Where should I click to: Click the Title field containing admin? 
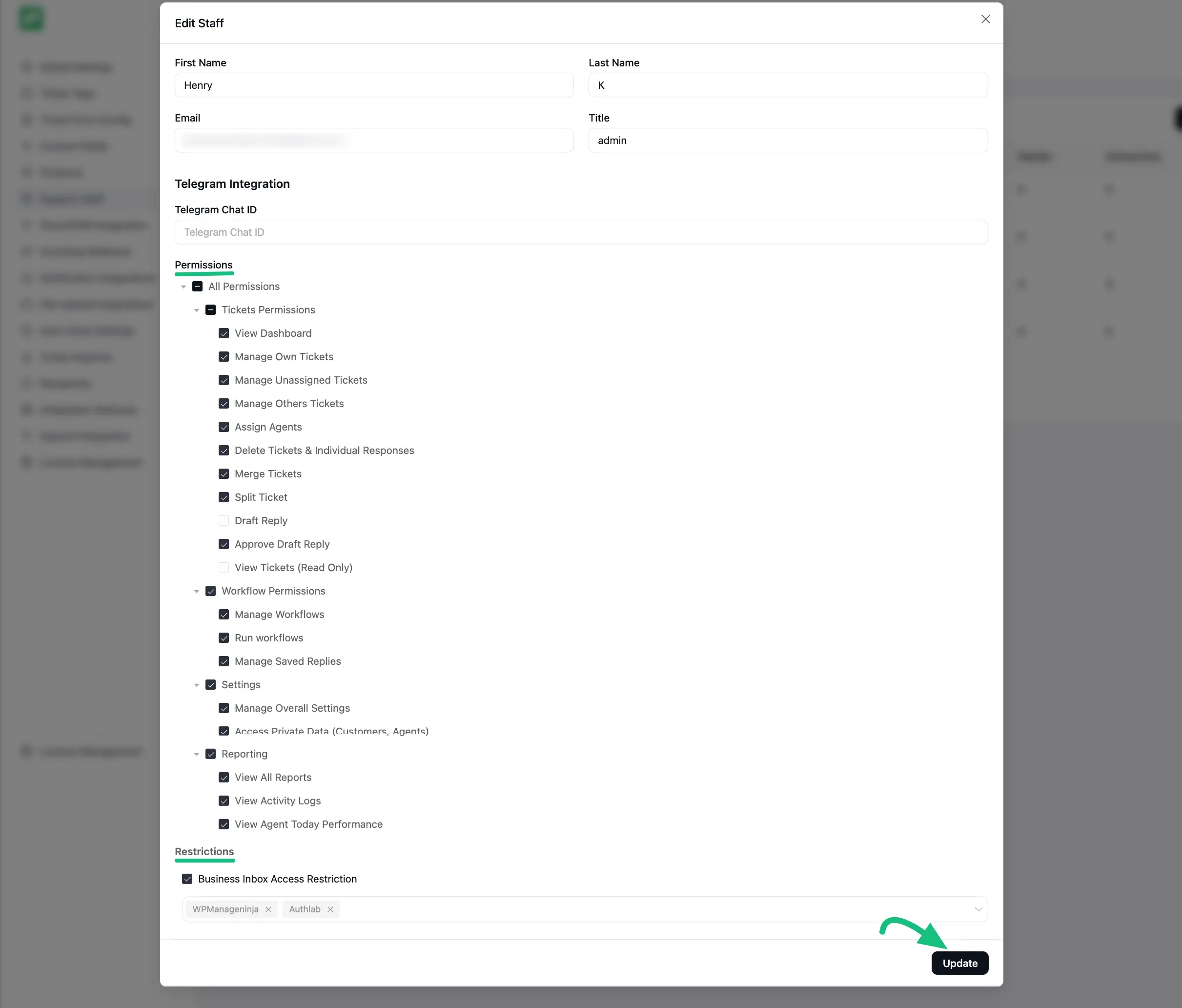(x=788, y=140)
